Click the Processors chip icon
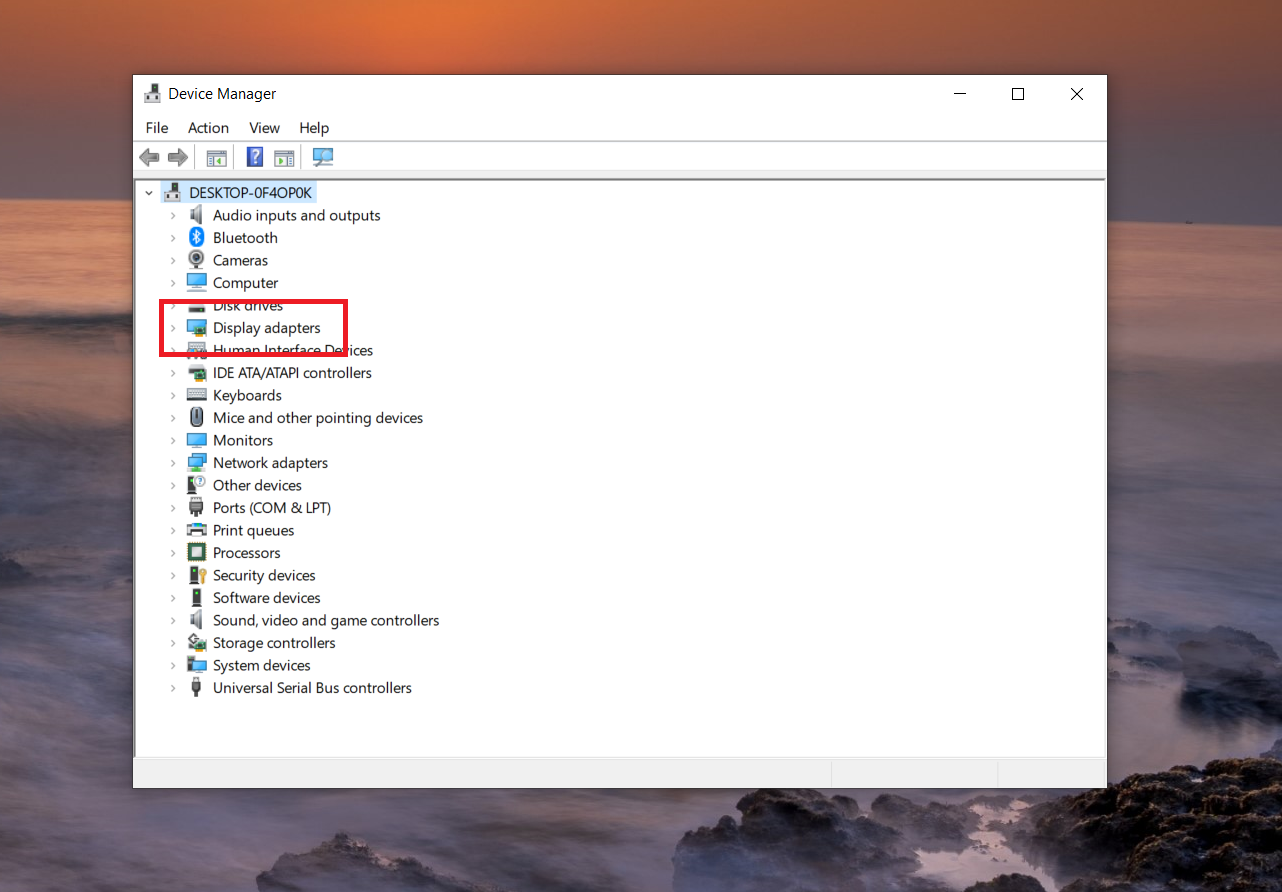This screenshot has width=1282, height=892. [x=197, y=553]
